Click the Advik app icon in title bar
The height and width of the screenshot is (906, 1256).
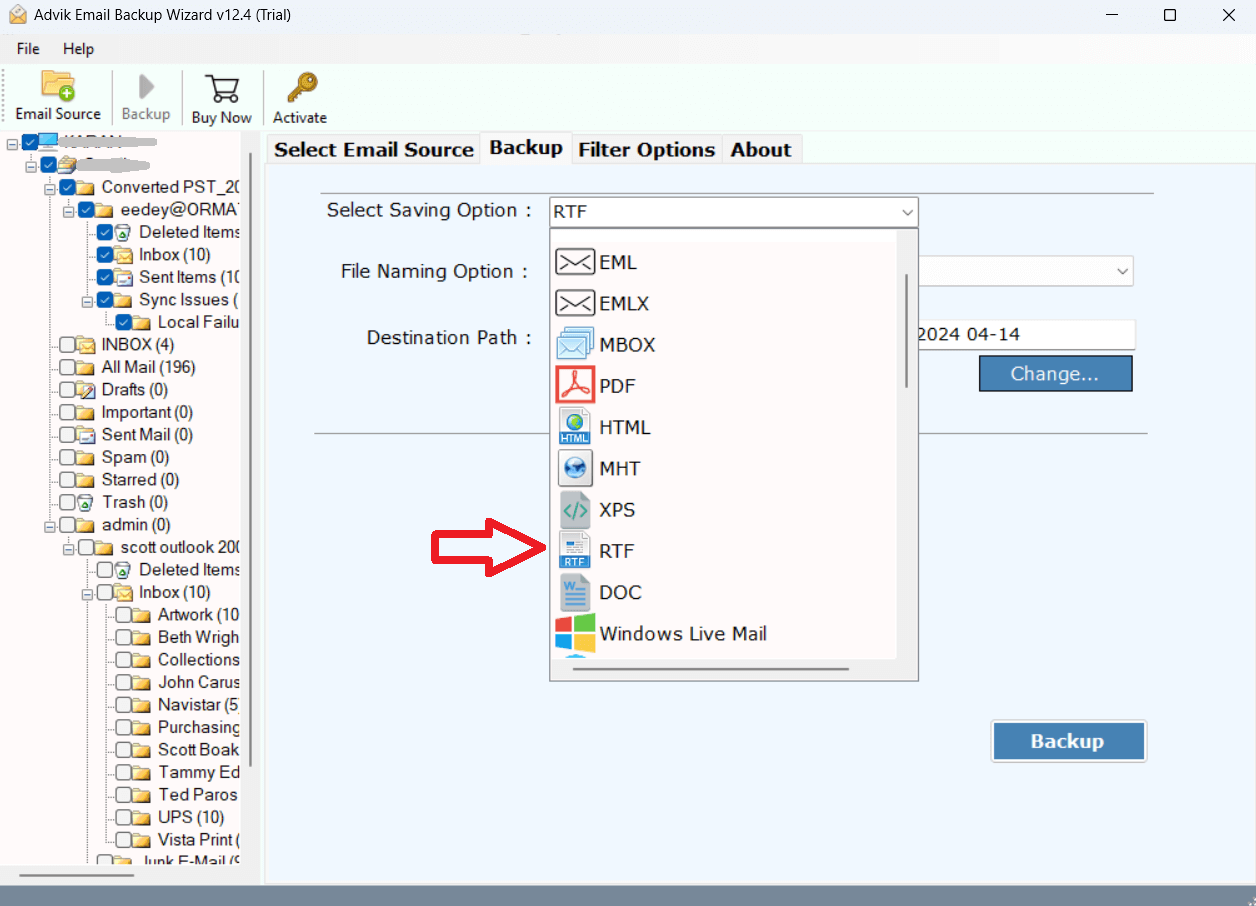[18, 15]
